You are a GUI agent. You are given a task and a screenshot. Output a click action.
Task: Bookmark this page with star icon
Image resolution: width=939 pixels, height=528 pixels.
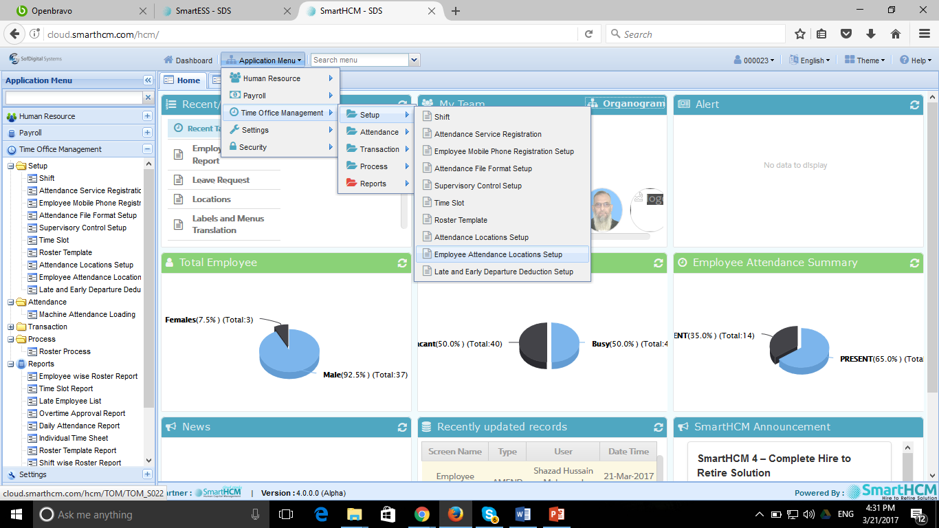click(799, 34)
